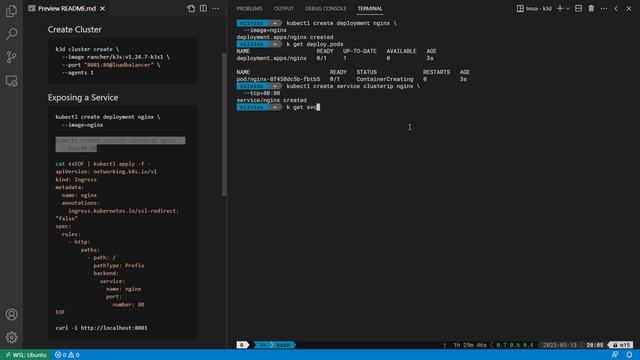Click the README preview vertical scrollbar

click(x=224, y=124)
